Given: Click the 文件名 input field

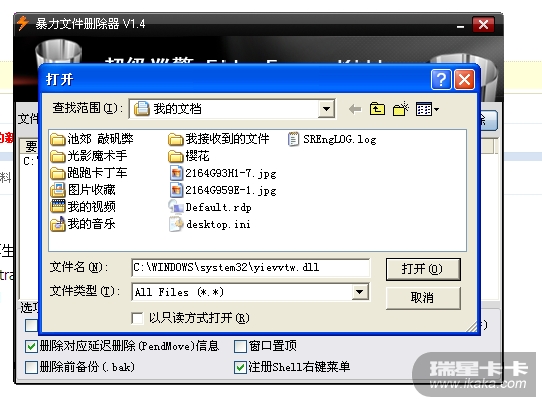Looking at the screenshot, I should click(251, 268).
